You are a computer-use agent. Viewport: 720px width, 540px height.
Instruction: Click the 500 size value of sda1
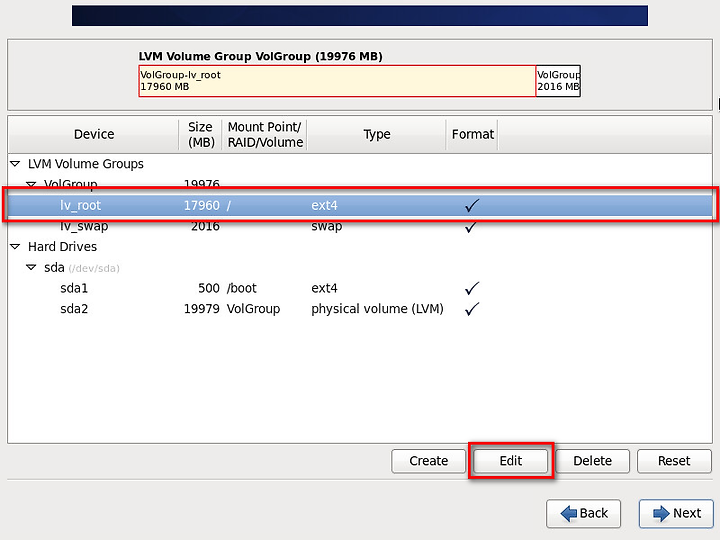(x=209, y=288)
